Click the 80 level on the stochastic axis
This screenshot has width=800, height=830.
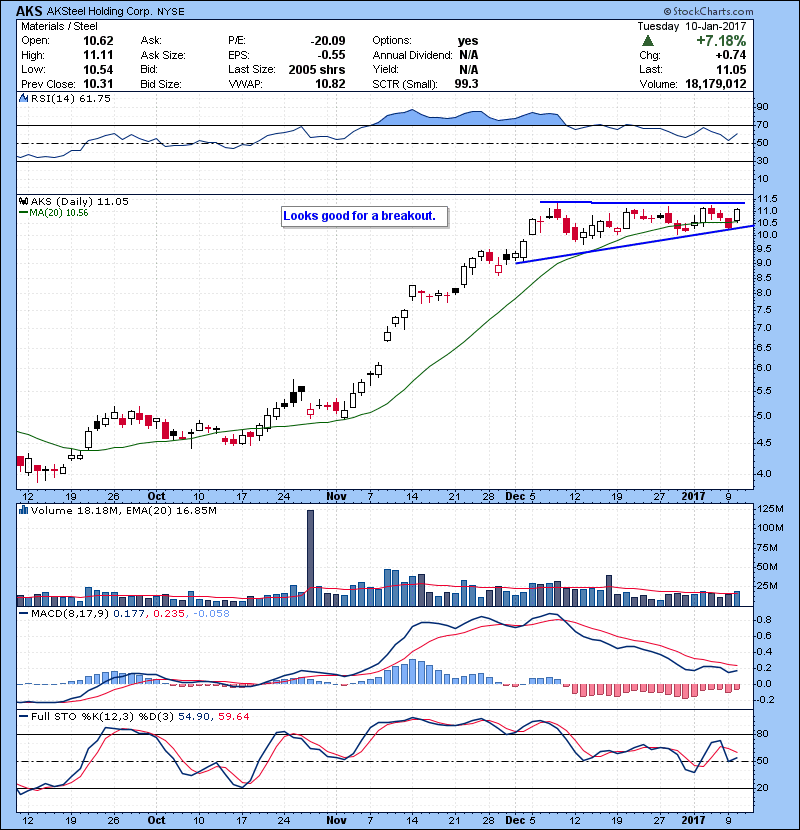pos(762,734)
